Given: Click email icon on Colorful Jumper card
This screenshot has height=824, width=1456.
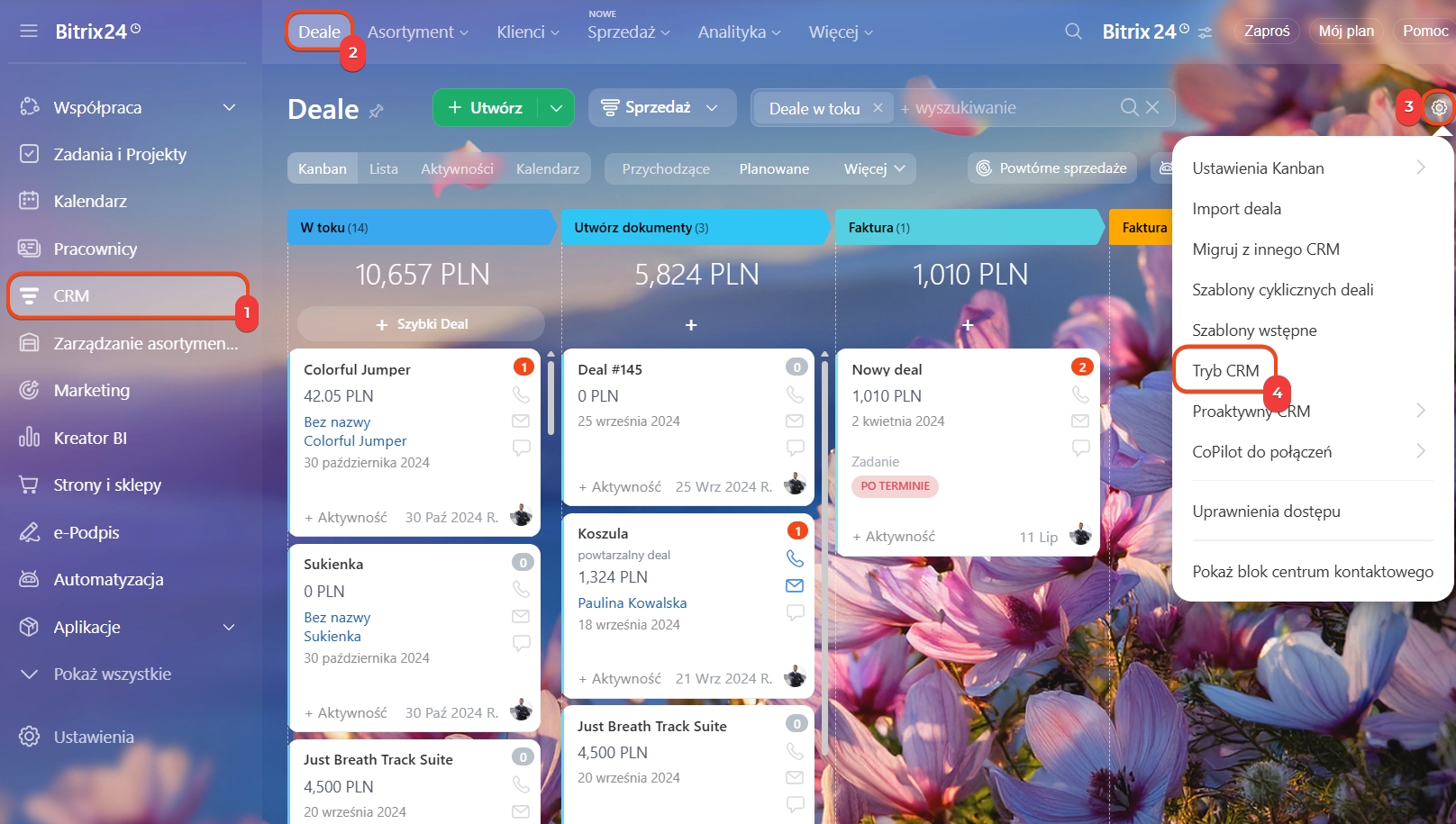Looking at the screenshot, I should [x=521, y=421].
